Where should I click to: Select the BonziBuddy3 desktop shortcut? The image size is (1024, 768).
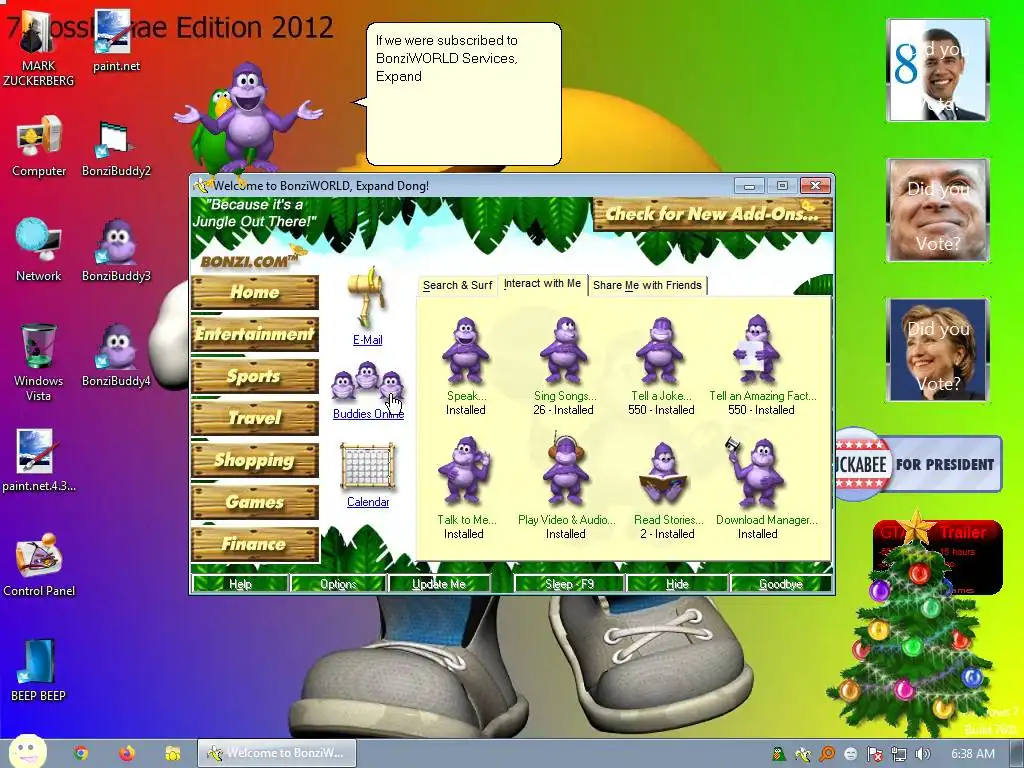point(116,250)
